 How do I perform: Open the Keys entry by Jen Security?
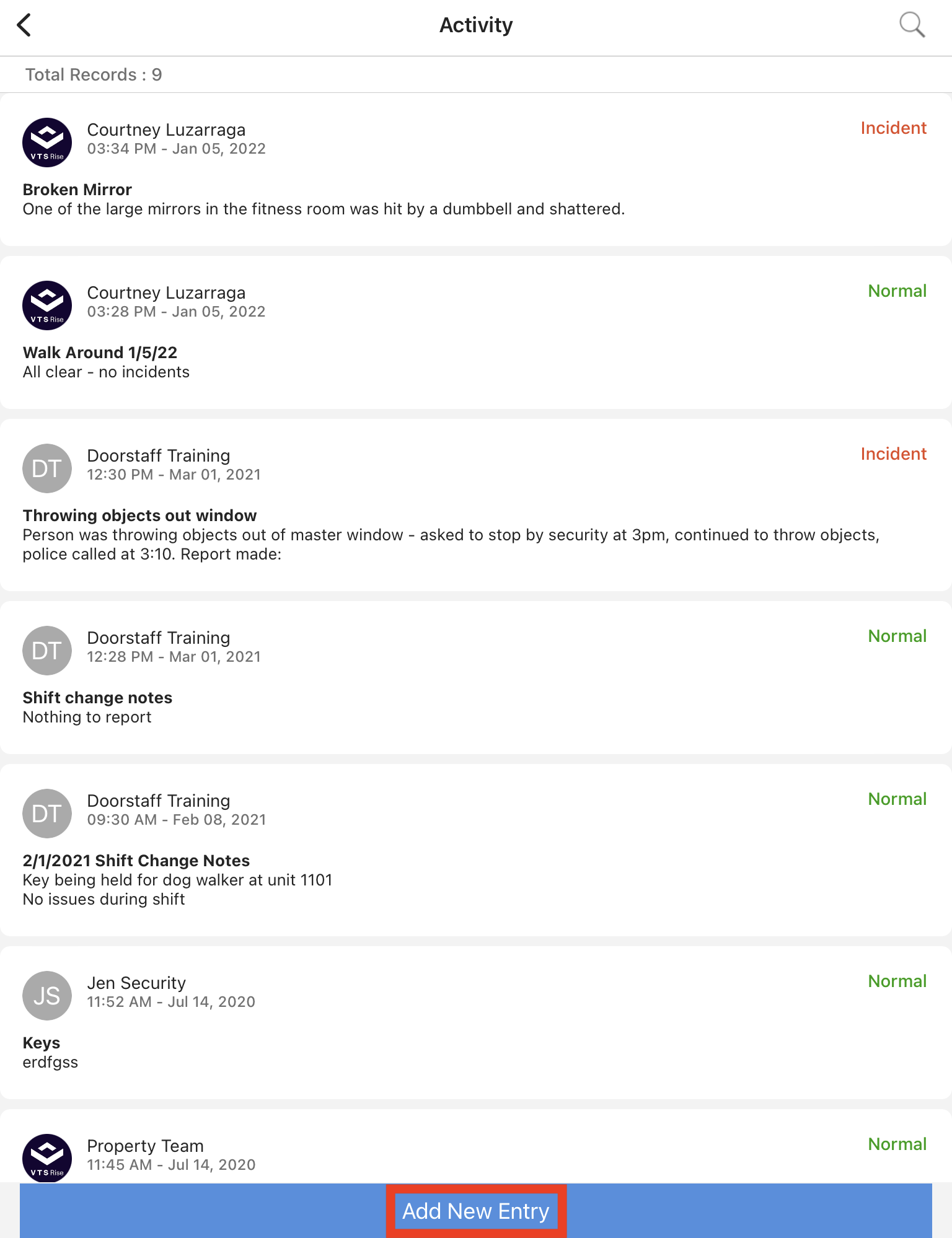[42, 1043]
